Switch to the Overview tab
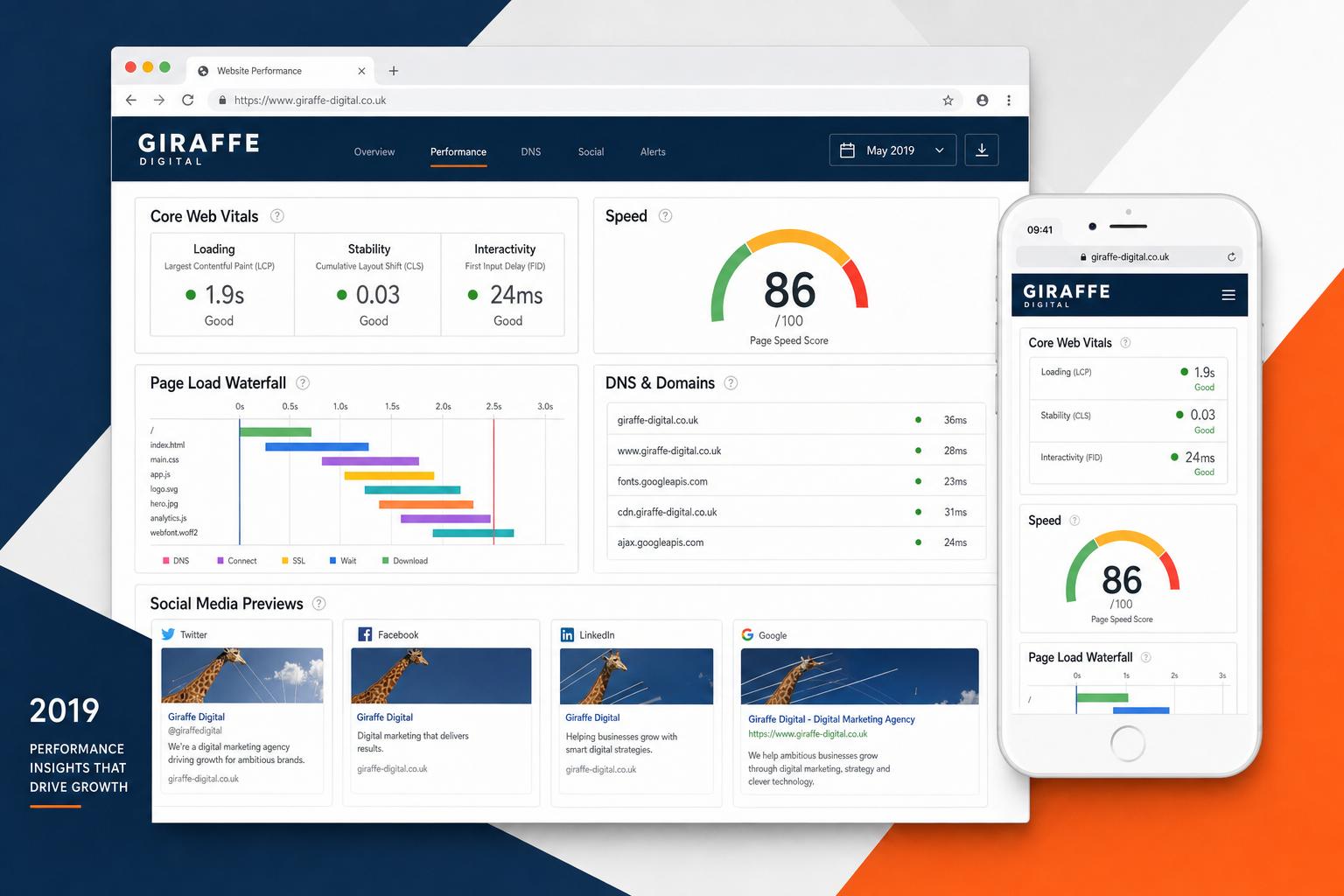1344x896 pixels. tap(374, 152)
